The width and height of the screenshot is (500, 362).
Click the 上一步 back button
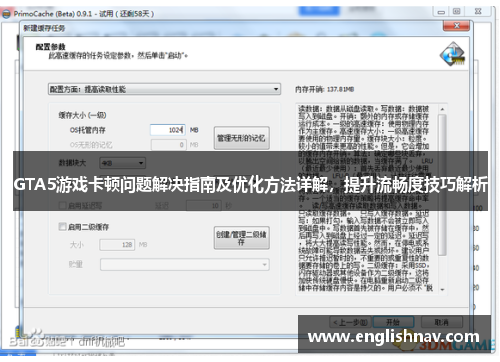pos(350,322)
